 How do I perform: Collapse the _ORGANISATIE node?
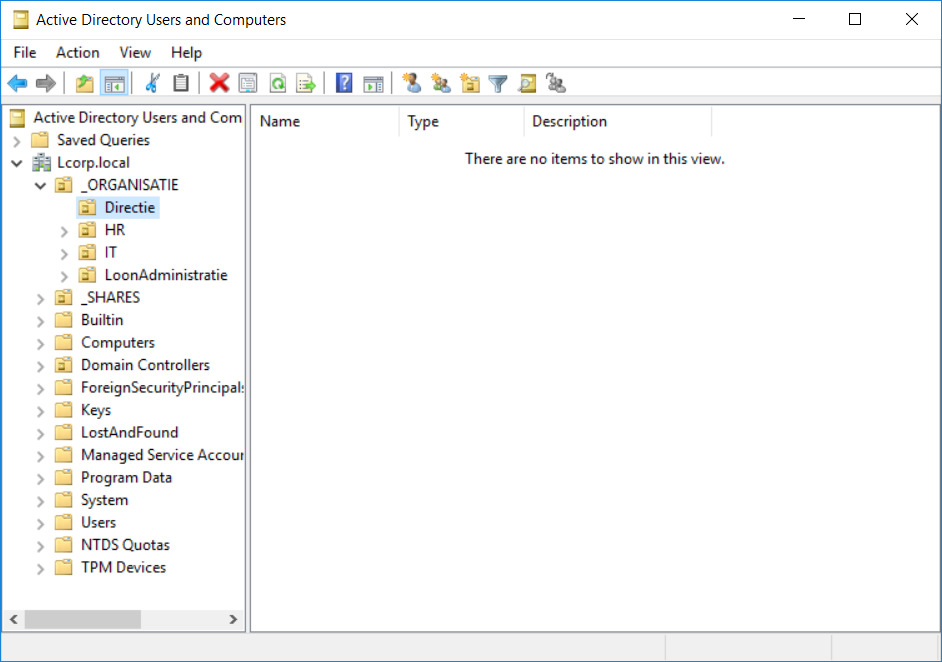point(40,186)
